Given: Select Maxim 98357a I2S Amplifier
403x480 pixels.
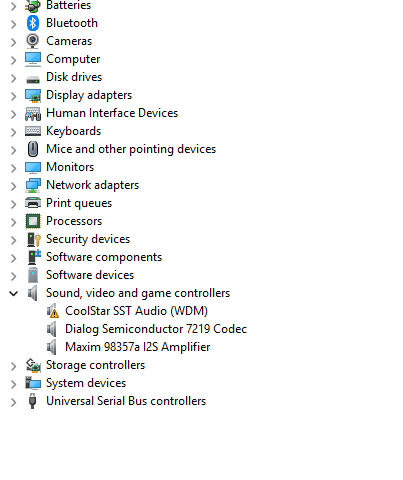Looking at the screenshot, I should (x=138, y=347).
